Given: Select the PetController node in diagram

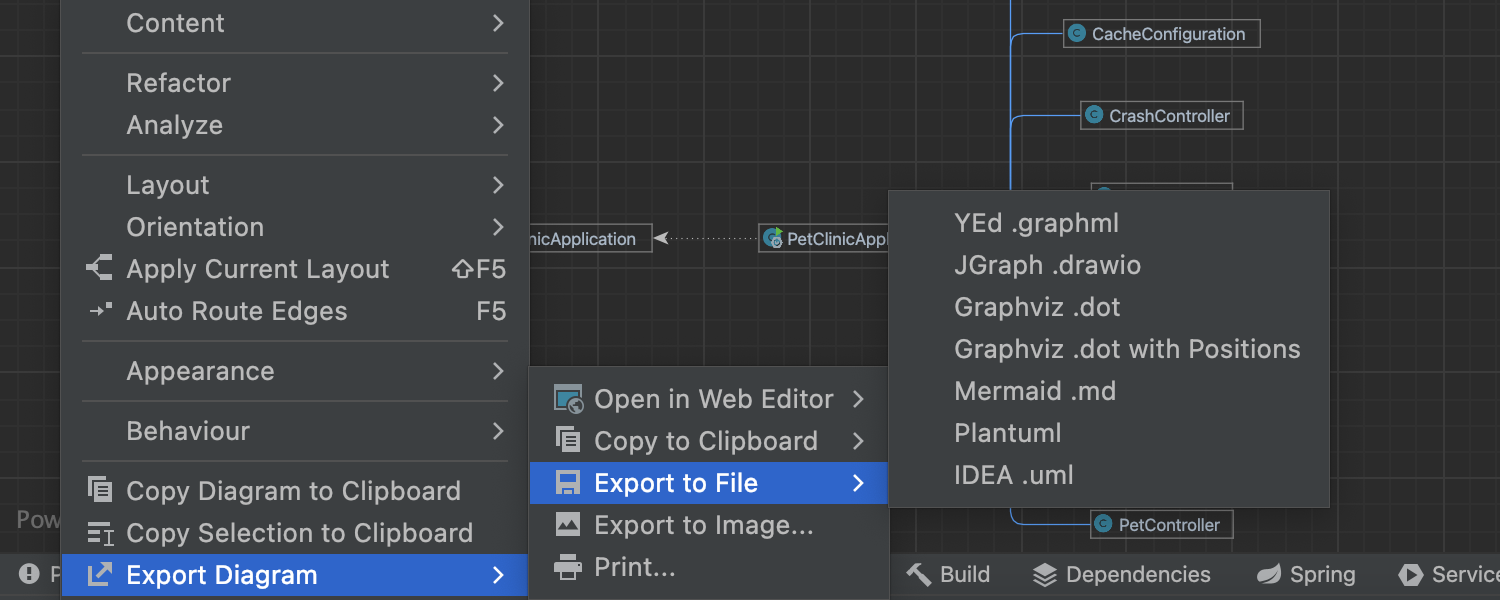Looking at the screenshot, I should 1161,525.
